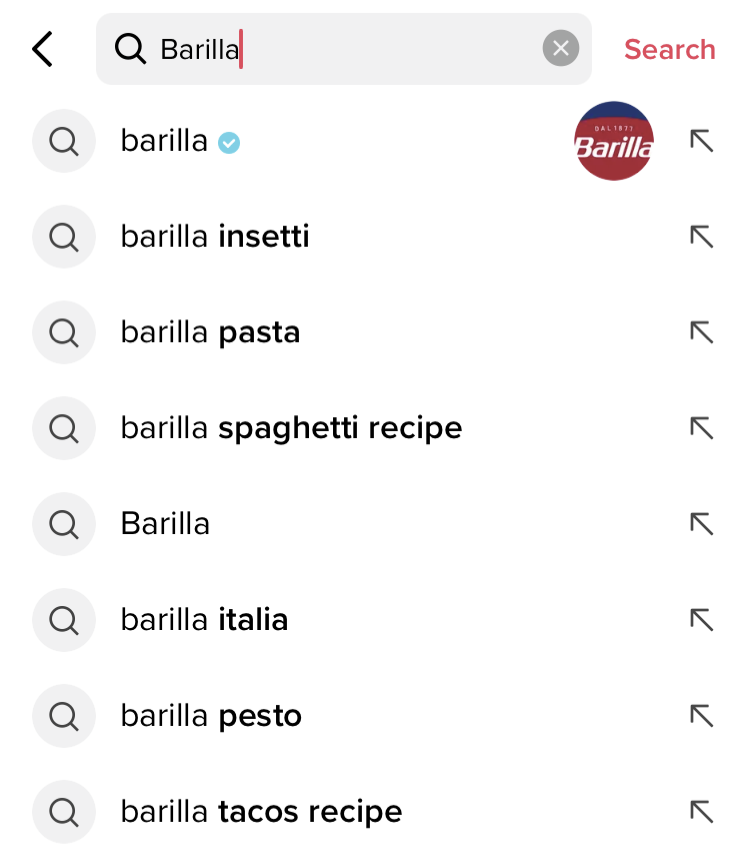Tap the arrow icon next to 'barilla pesto'
The image size is (750, 858).
coord(702,717)
